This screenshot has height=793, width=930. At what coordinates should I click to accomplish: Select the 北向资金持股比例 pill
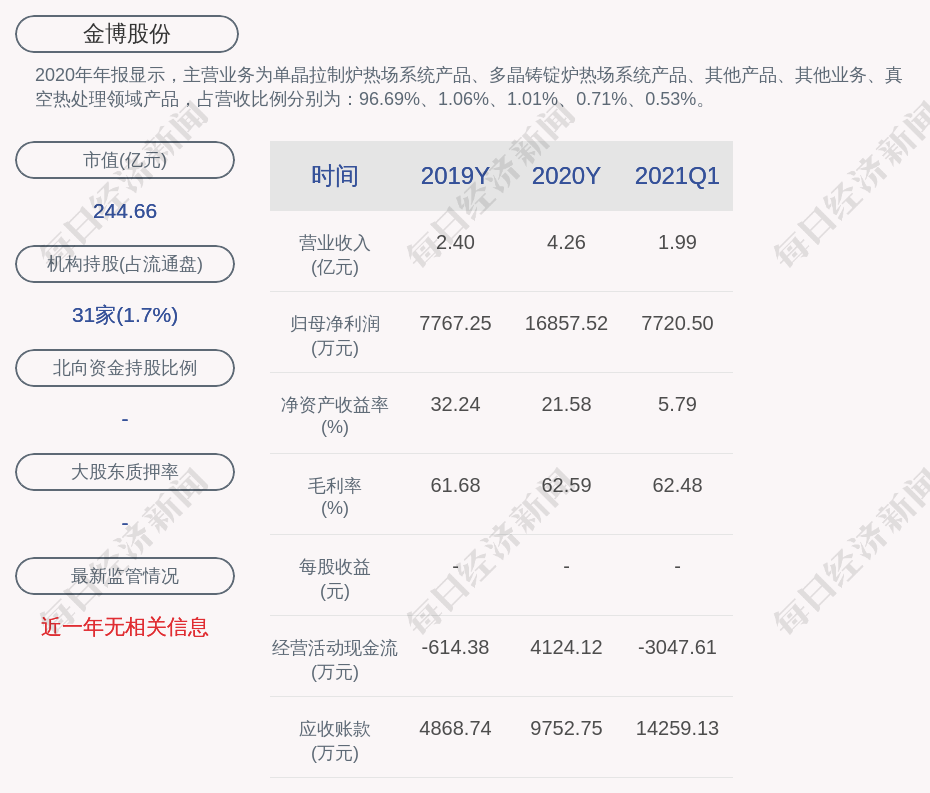tap(125, 368)
